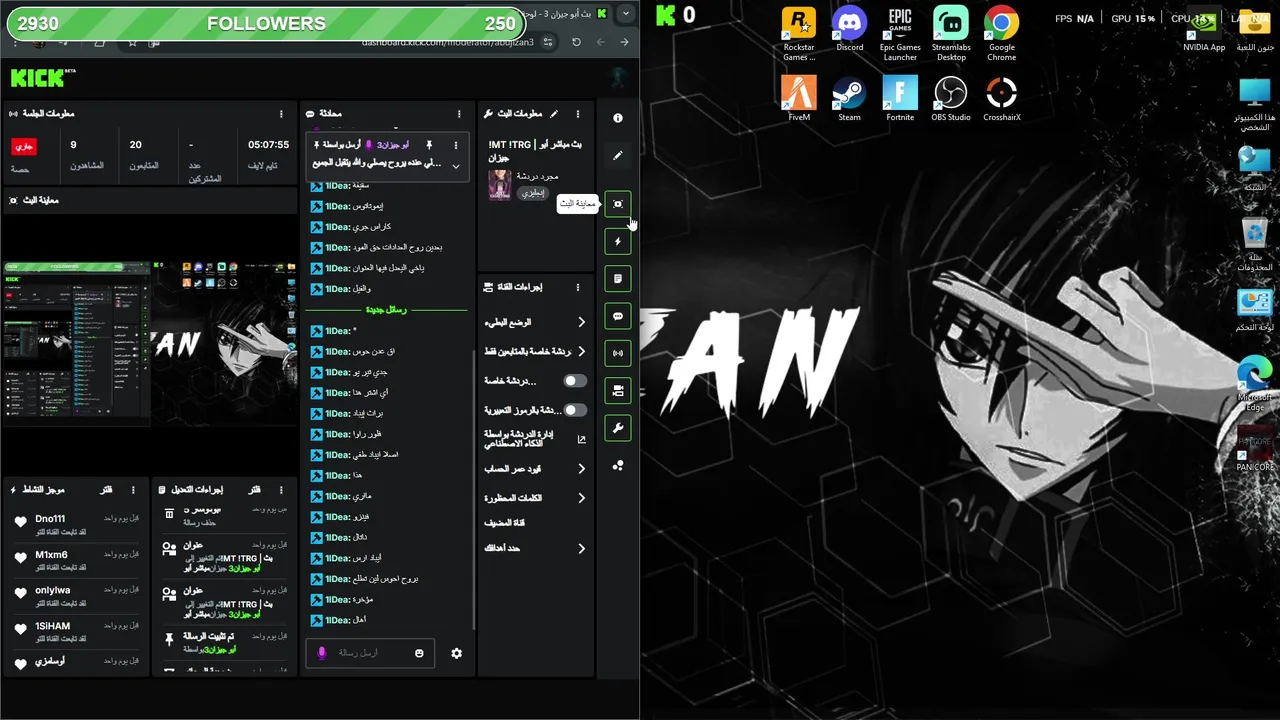Toggle the mod actions document sidebar button
1280x720 pixels.
click(618, 278)
